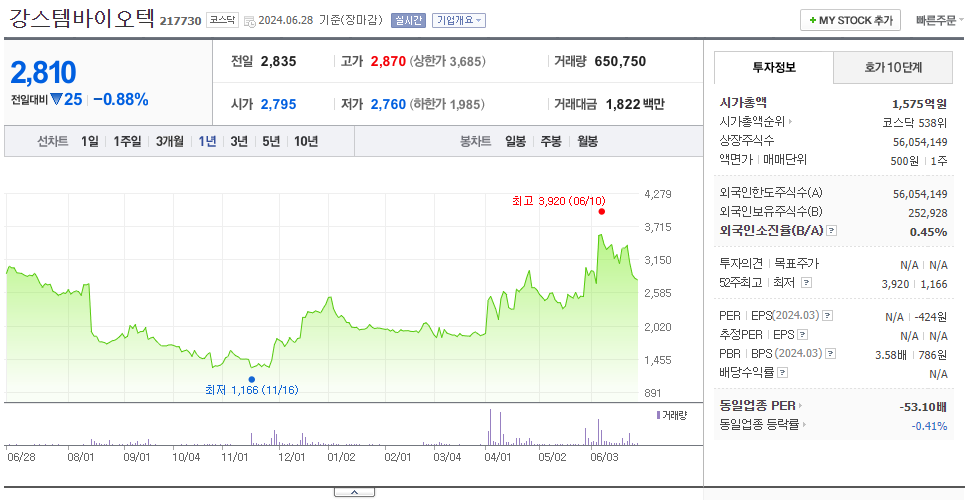Open help icon next to 외국인소진율(B/A)
968x500 pixels.
[832, 231]
